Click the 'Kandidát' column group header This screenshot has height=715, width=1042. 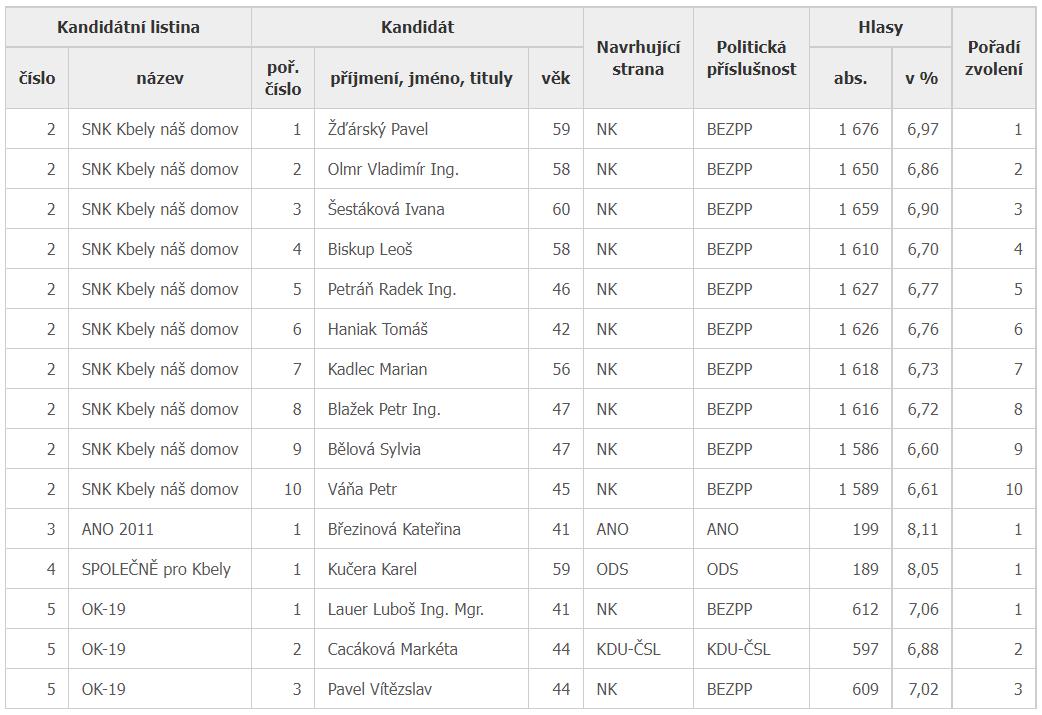coord(417,27)
